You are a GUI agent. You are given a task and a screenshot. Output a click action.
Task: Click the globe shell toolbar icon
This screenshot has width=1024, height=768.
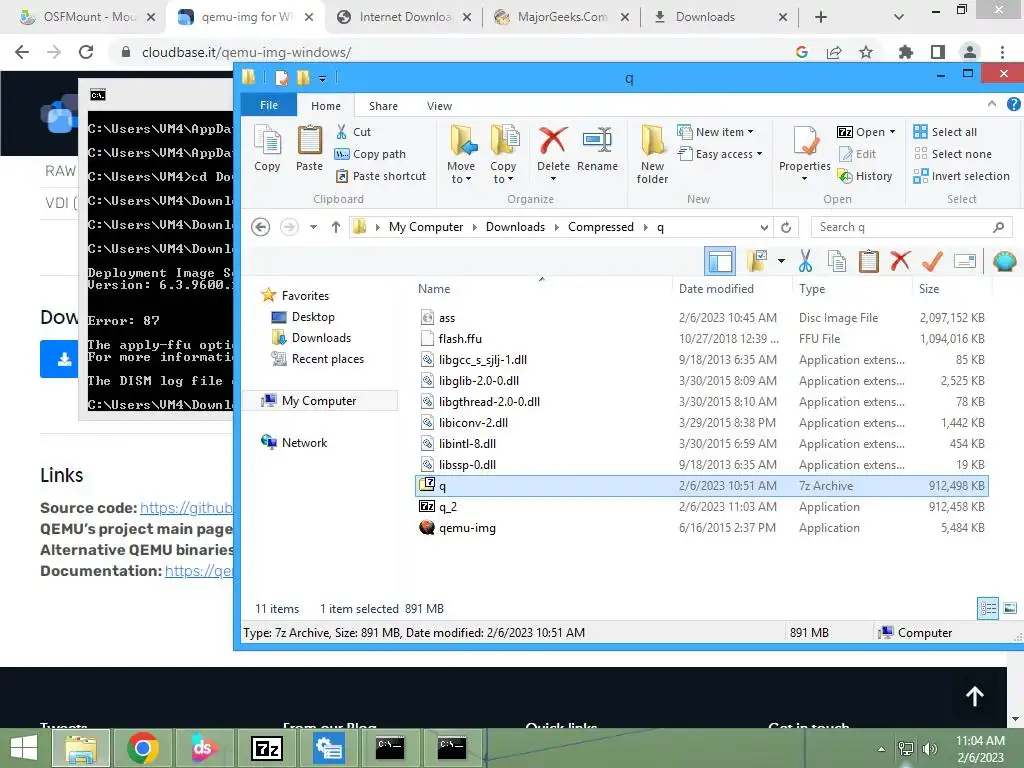[1004, 261]
